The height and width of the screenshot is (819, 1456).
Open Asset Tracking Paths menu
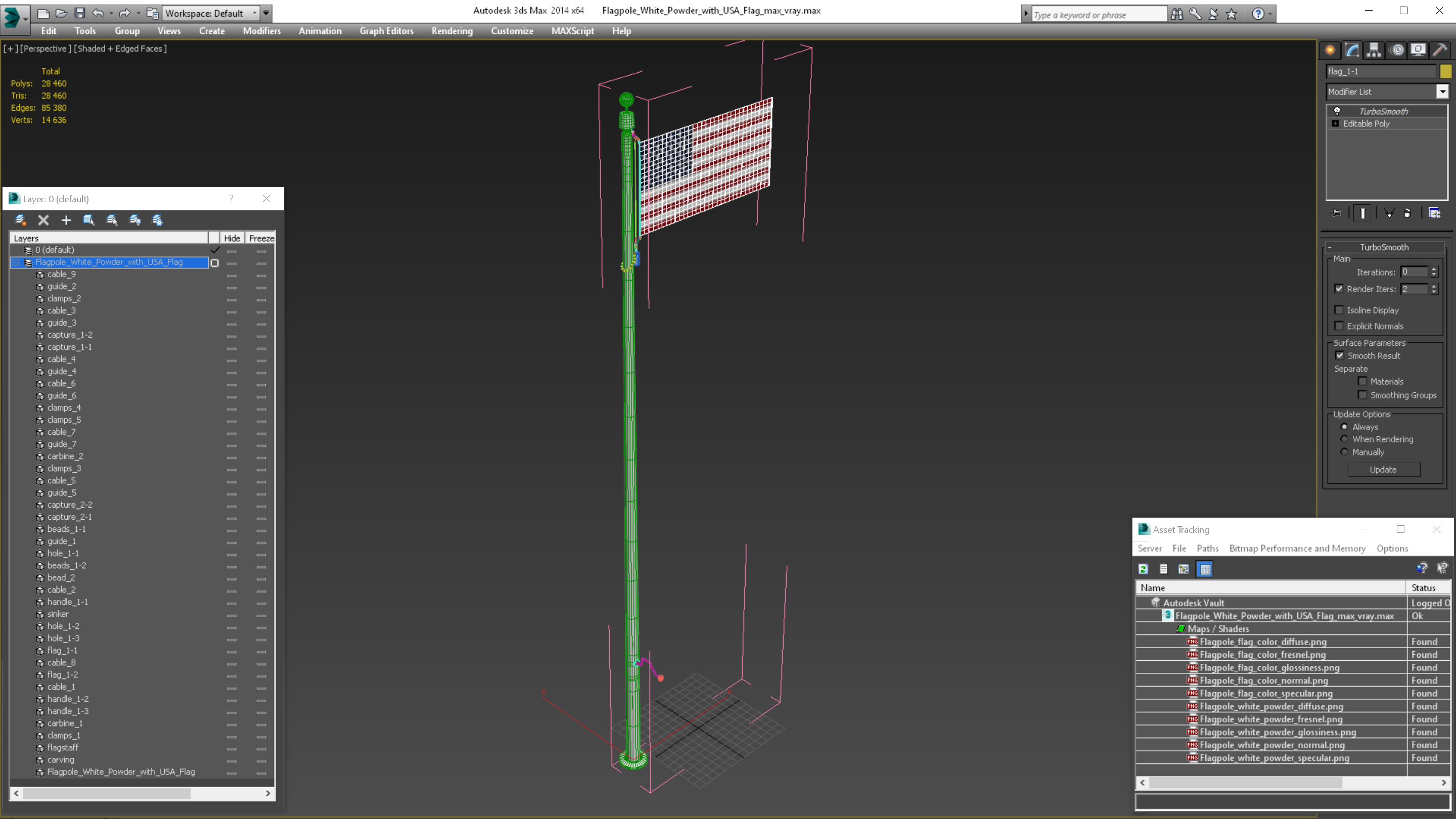point(1207,548)
